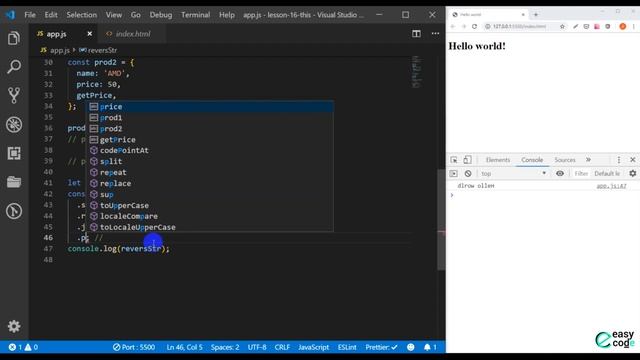Image resolution: width=640 pixels, height=360 pixels.
Task: Click the live expression eye icon
Action: pyautogui.click(x=560, y=173)
